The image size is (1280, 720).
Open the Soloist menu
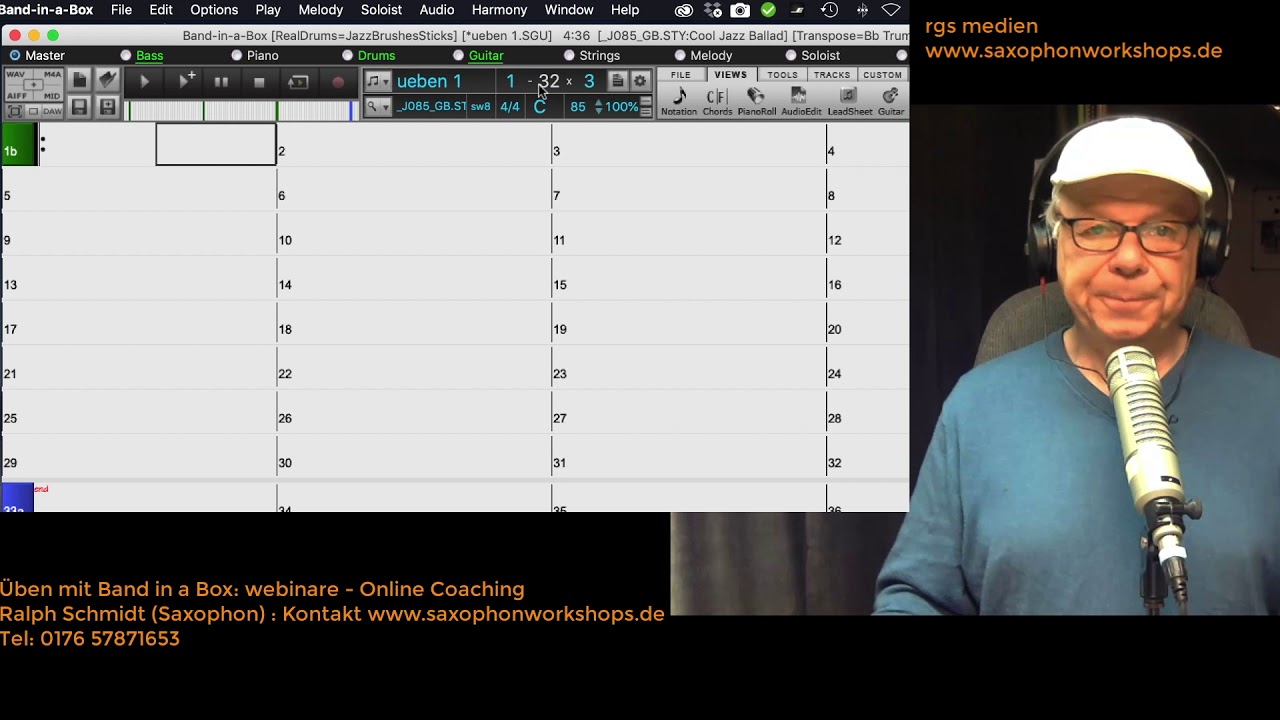click(x=381, y=10)
